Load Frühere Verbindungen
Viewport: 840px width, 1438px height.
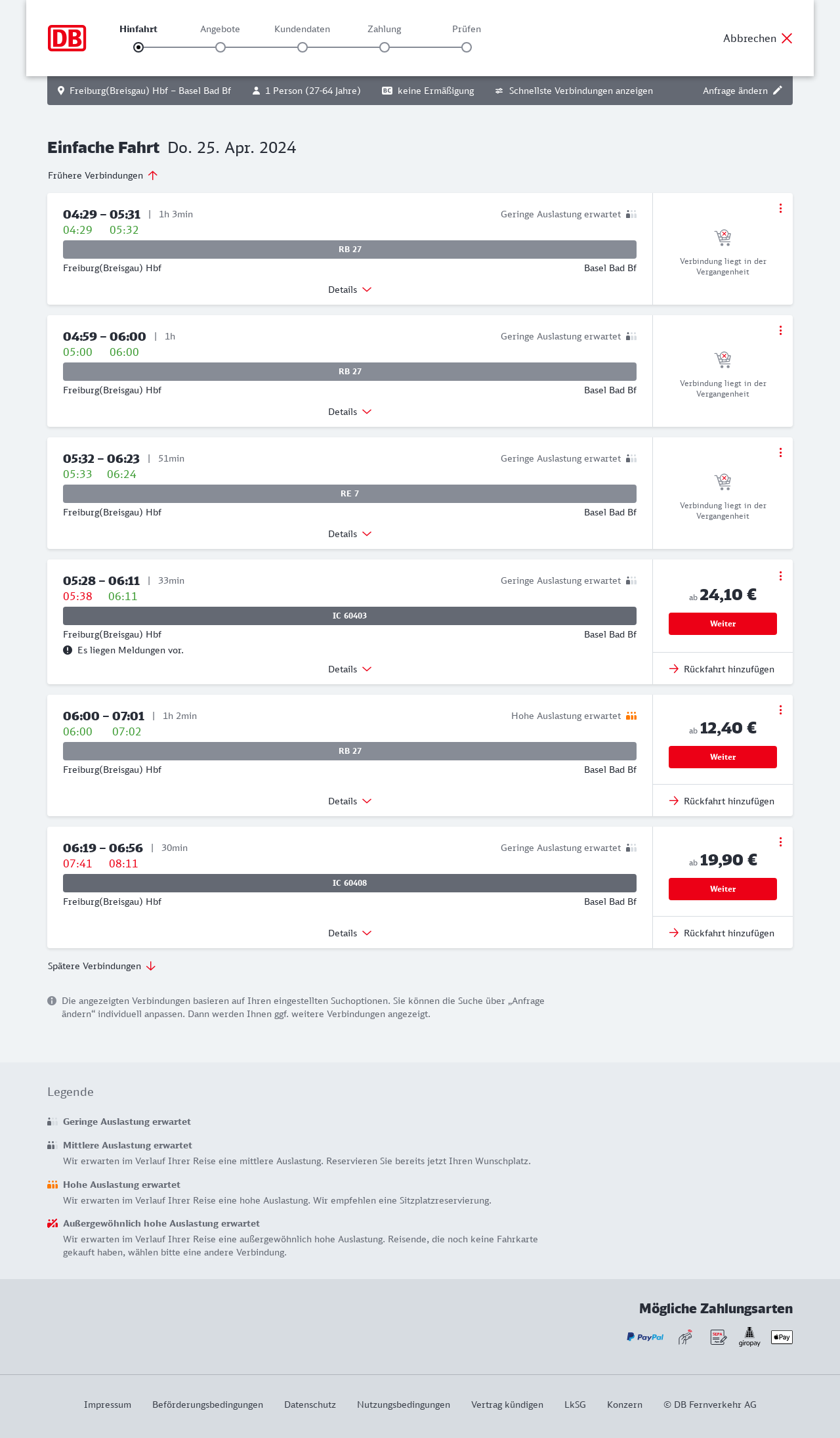[x=103, y=175]
